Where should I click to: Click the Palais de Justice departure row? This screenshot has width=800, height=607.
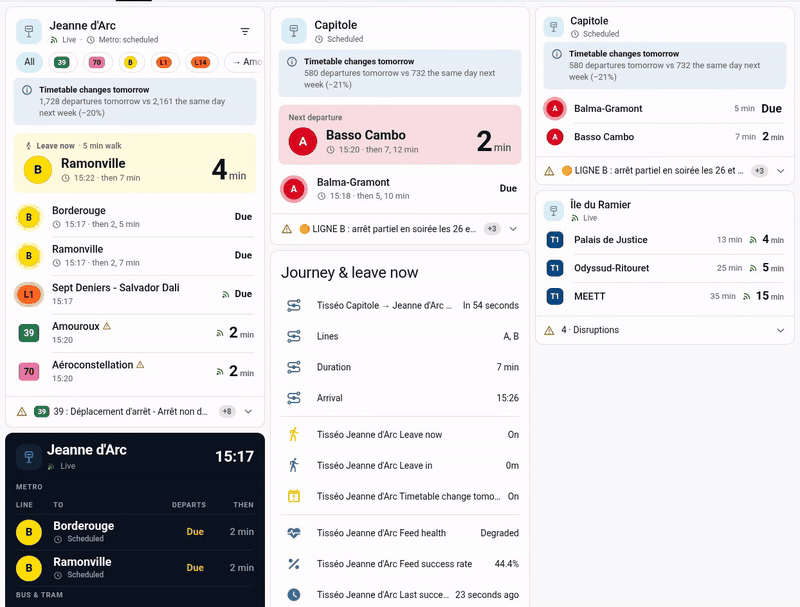(x=664, y=240)
